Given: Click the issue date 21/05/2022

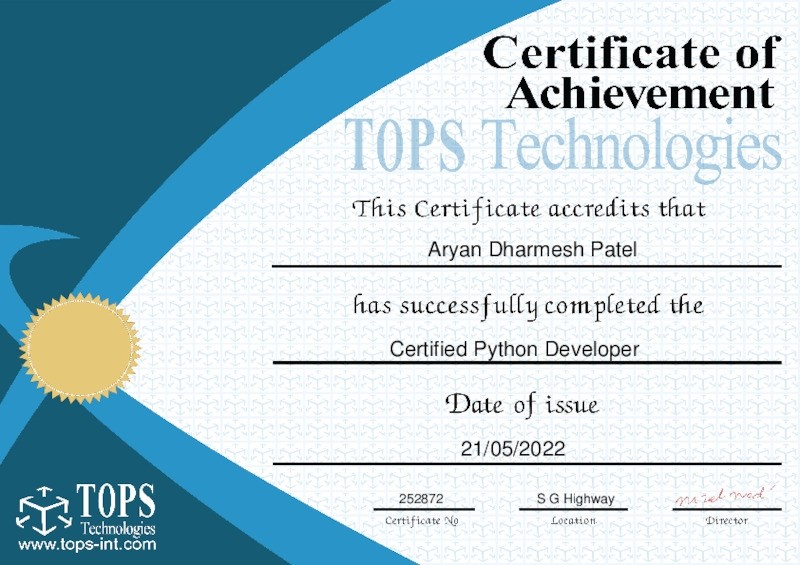Looking at the screenshot, I should click(513, 449).
